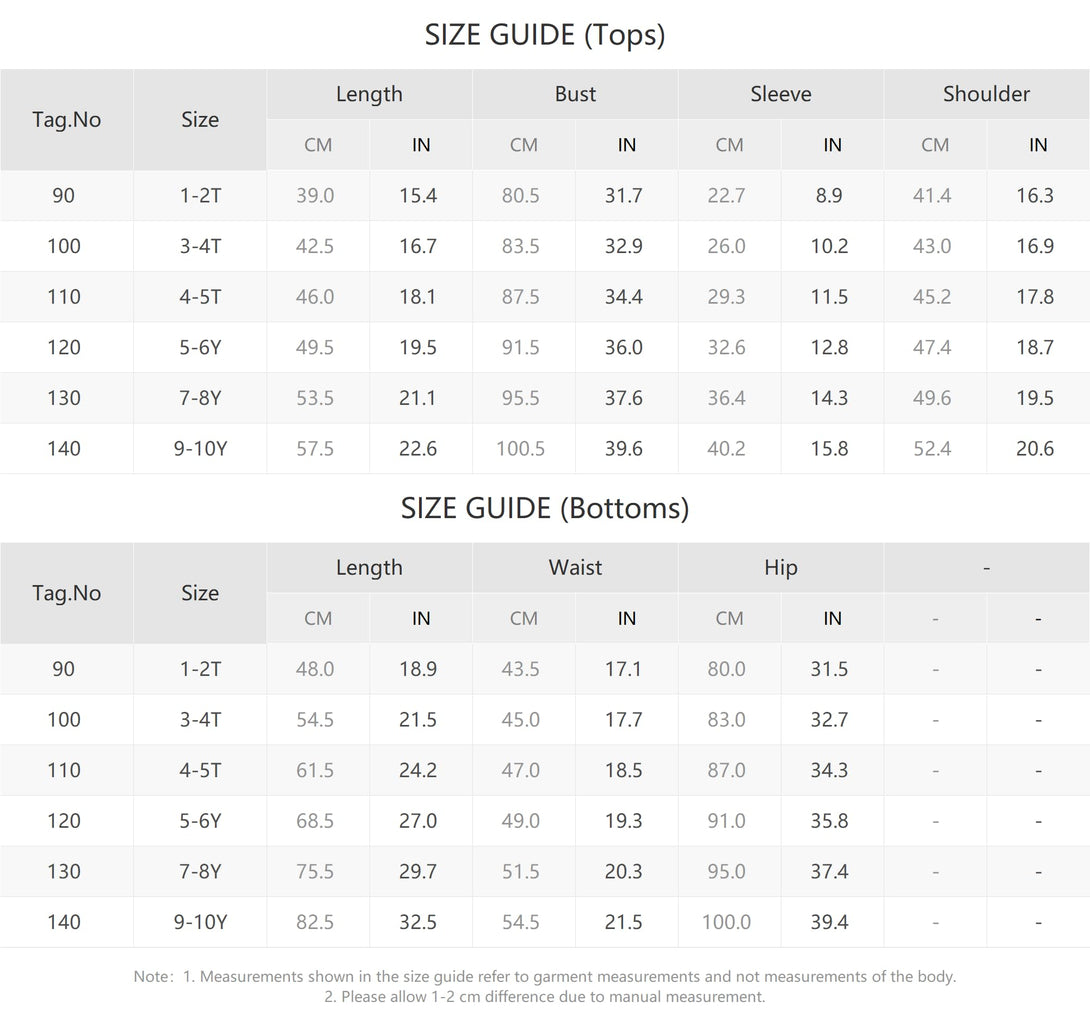
Task: Click tag number 130 in Bottoms table
Action: [64, 871]
